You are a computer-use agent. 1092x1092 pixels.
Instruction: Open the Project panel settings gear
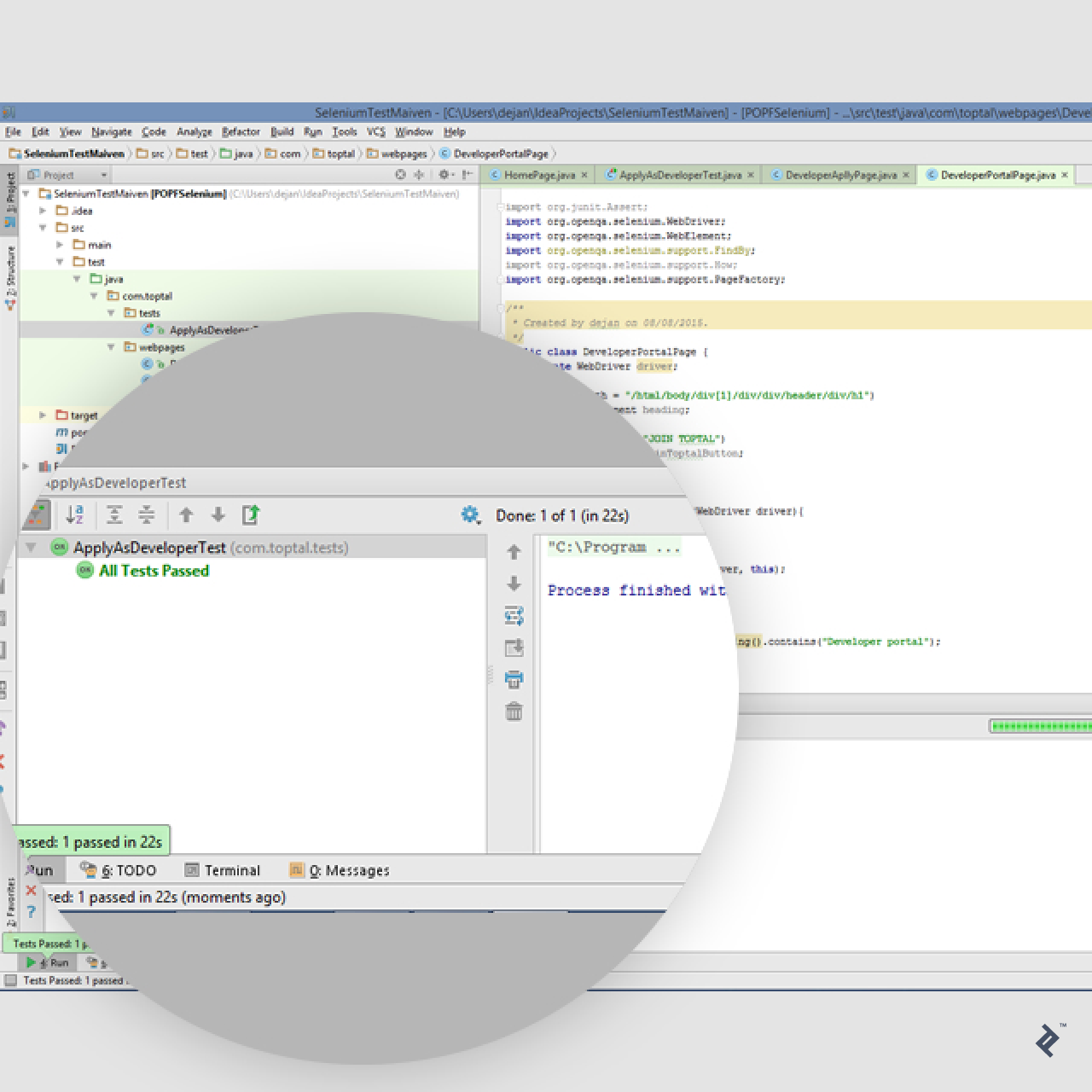[444, 174]
